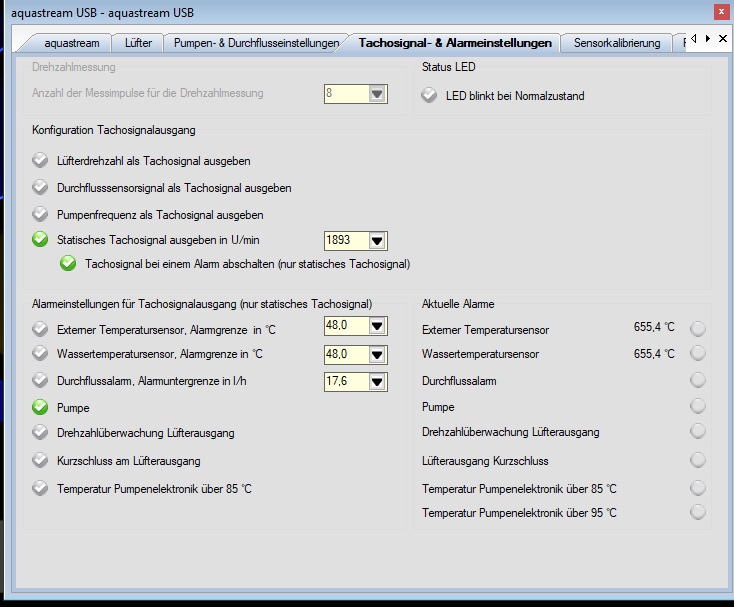Click the Lüfterausgang Kurzschluss status indicator
The width and height of the screenshot is (734, 607).
pos(697,460)
